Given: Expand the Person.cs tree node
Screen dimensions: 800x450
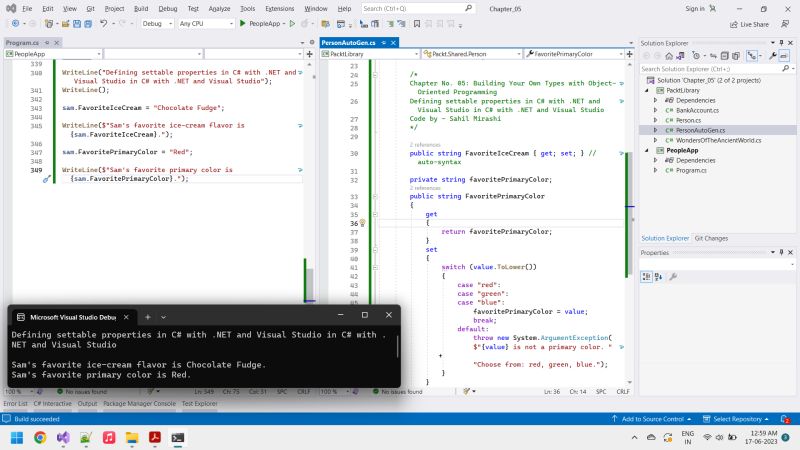Looking at the screenshot, I should [x=656, y=120].
